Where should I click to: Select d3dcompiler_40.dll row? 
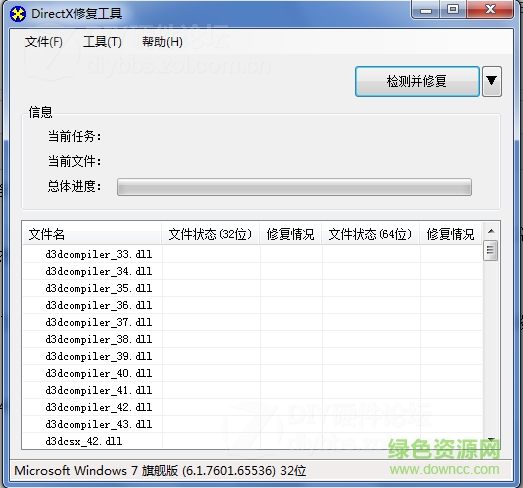[252, 373]
